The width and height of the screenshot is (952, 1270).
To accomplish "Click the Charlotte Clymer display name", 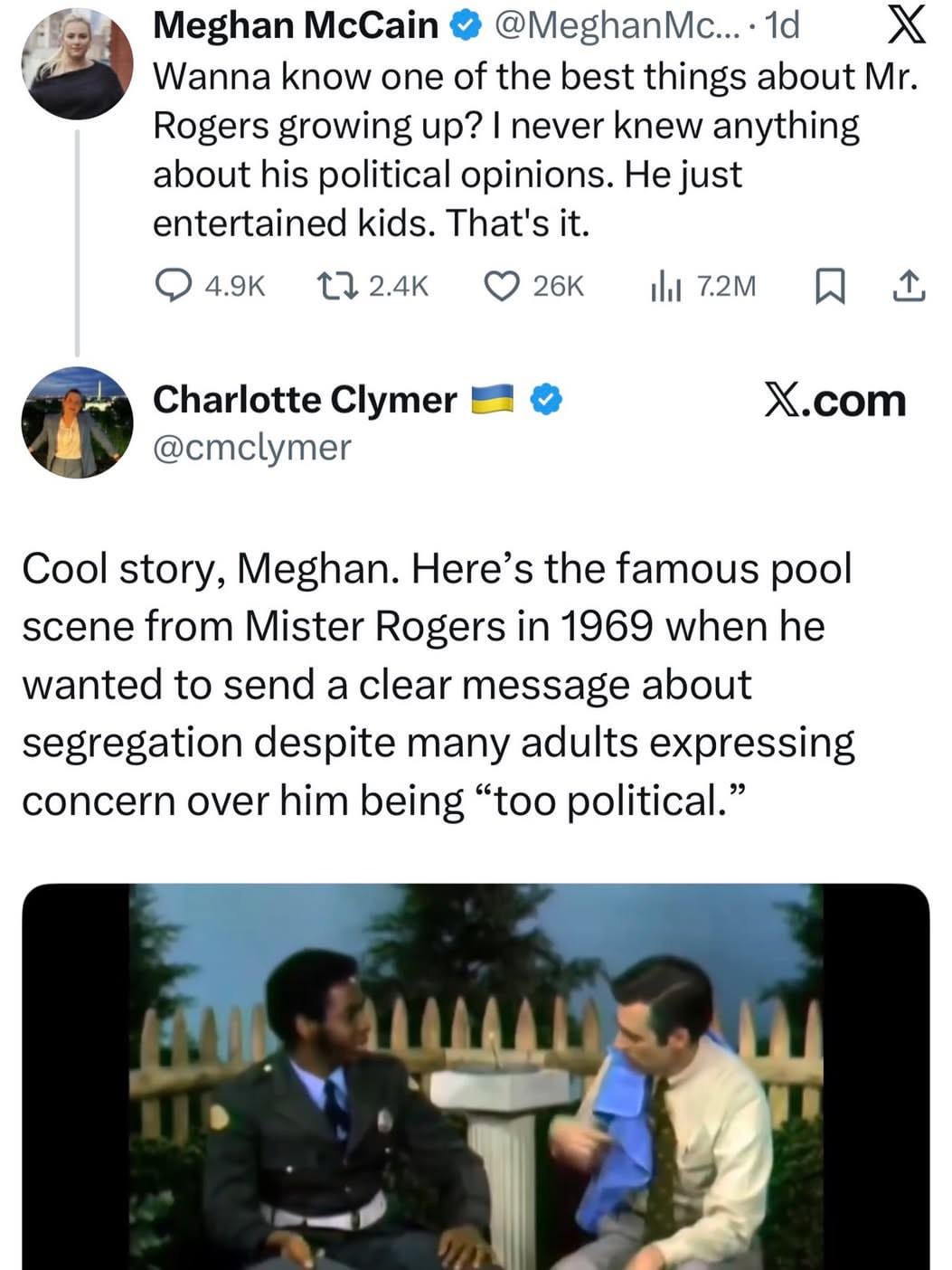I will (x=305, y=399).
